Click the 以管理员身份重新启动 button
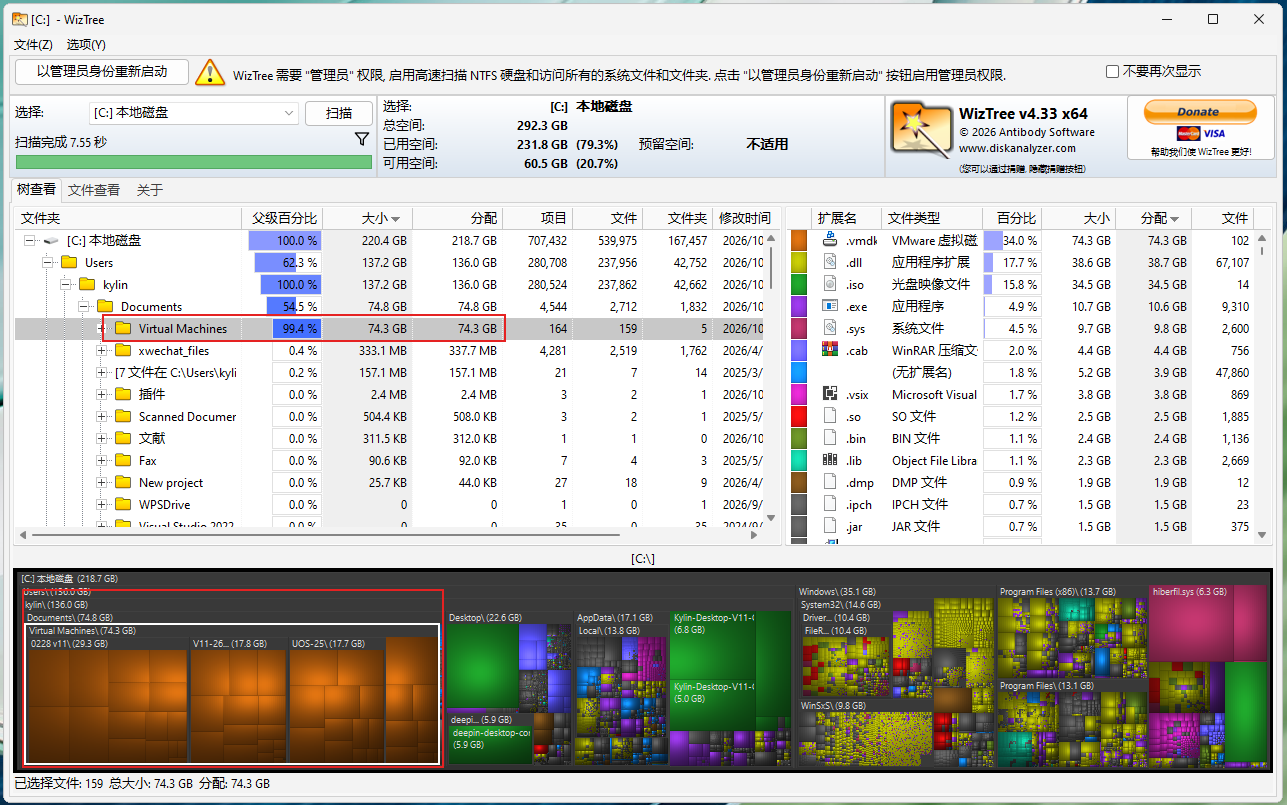The image size is (1287, 805). [103, 72]
